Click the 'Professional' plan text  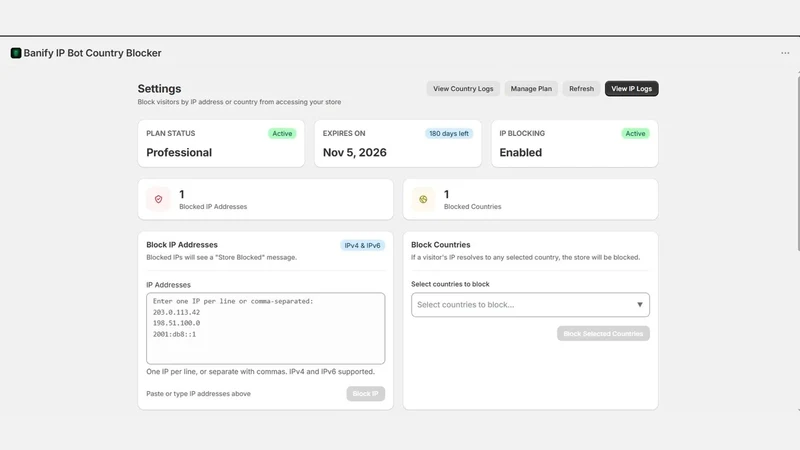[x=179, y=153]
